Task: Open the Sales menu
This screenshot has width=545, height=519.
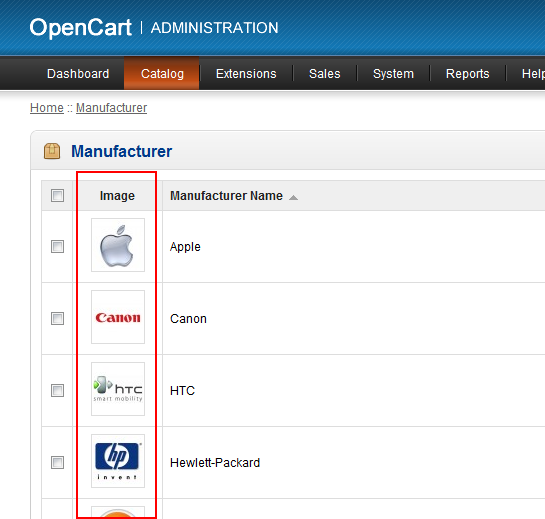Action: [325, 74]
